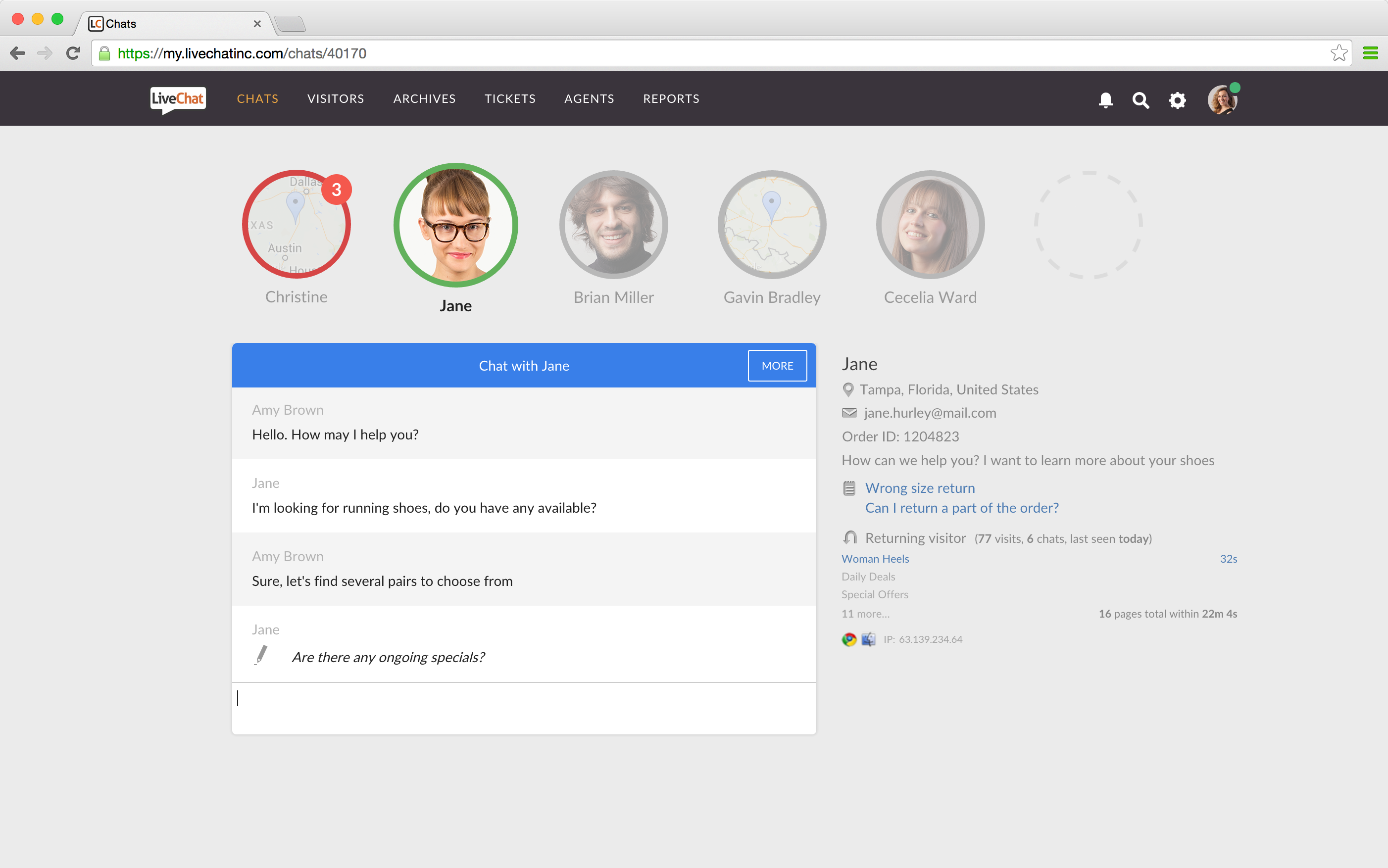The width and height of the screenshot is (1388, 868).
Task: Click the agent profile avatar
Action: point(1222,100)
